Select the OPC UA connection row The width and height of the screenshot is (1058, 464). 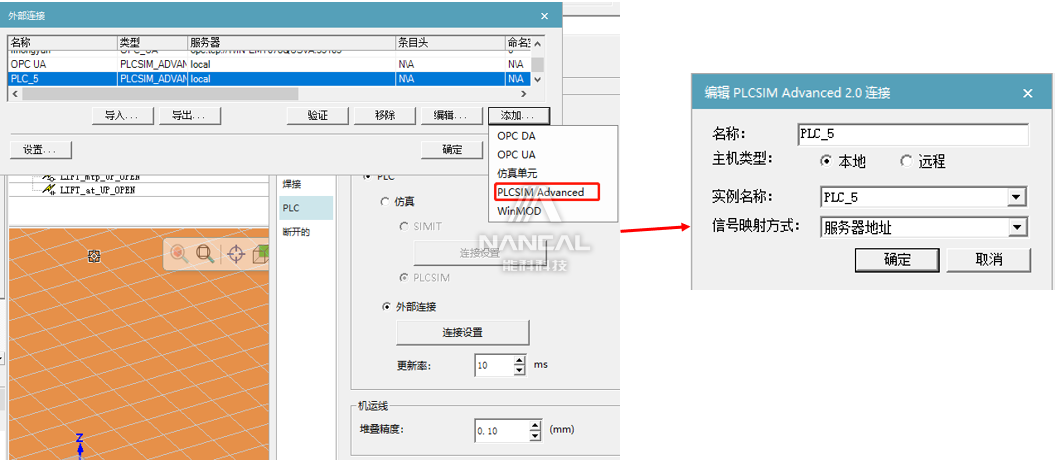click(x=269, y=64)
